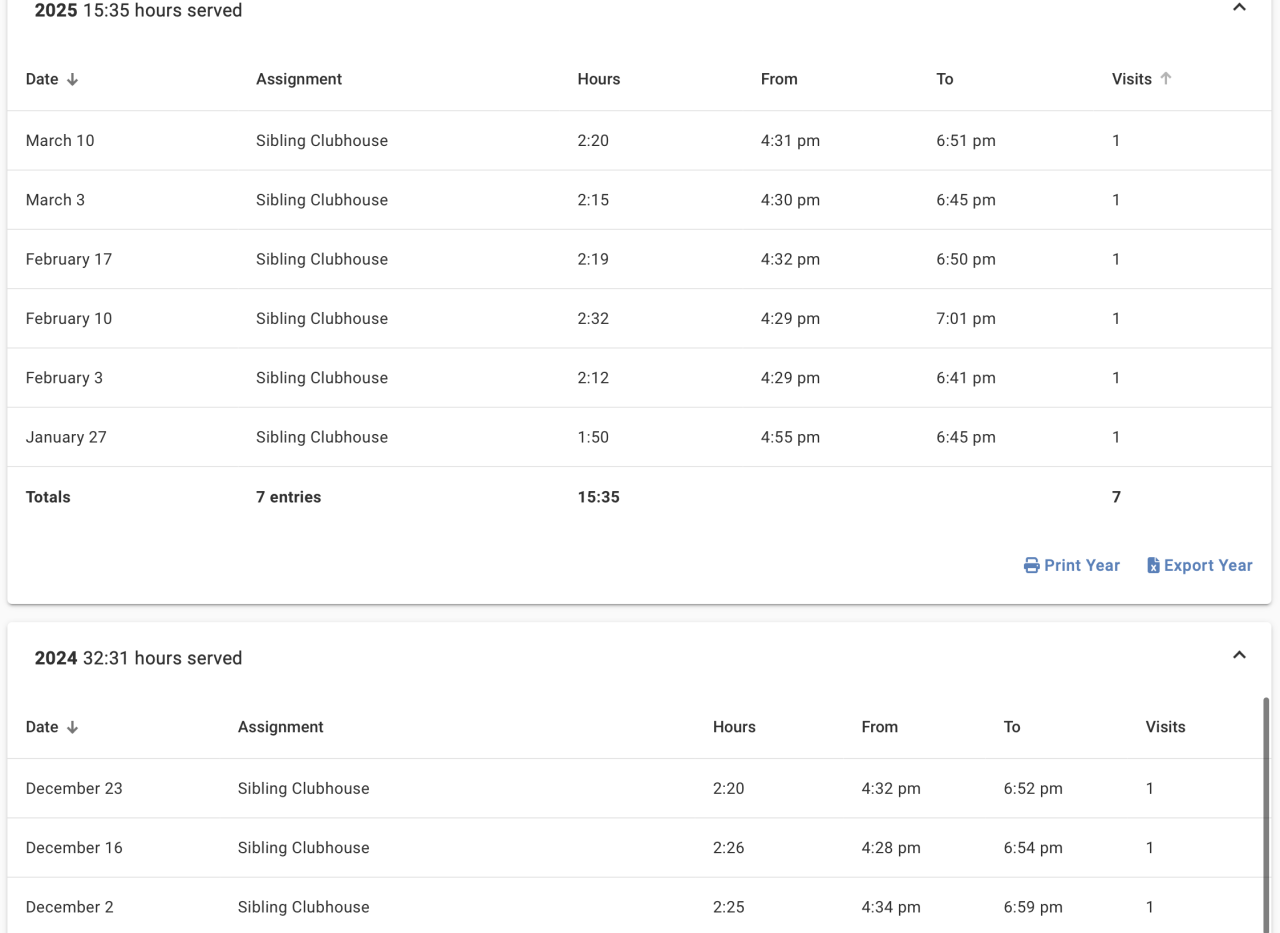This screenshot has height=933, width=1280.
Task: Select the December 23 entry row
Action: click(x=74, y=789)
